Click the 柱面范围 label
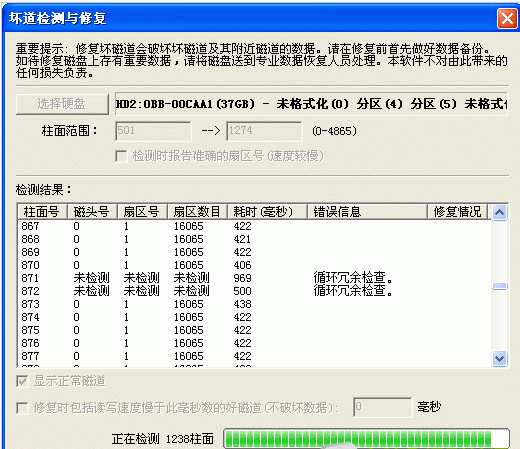This screenshot has width=520, height=449. (69, 131)
